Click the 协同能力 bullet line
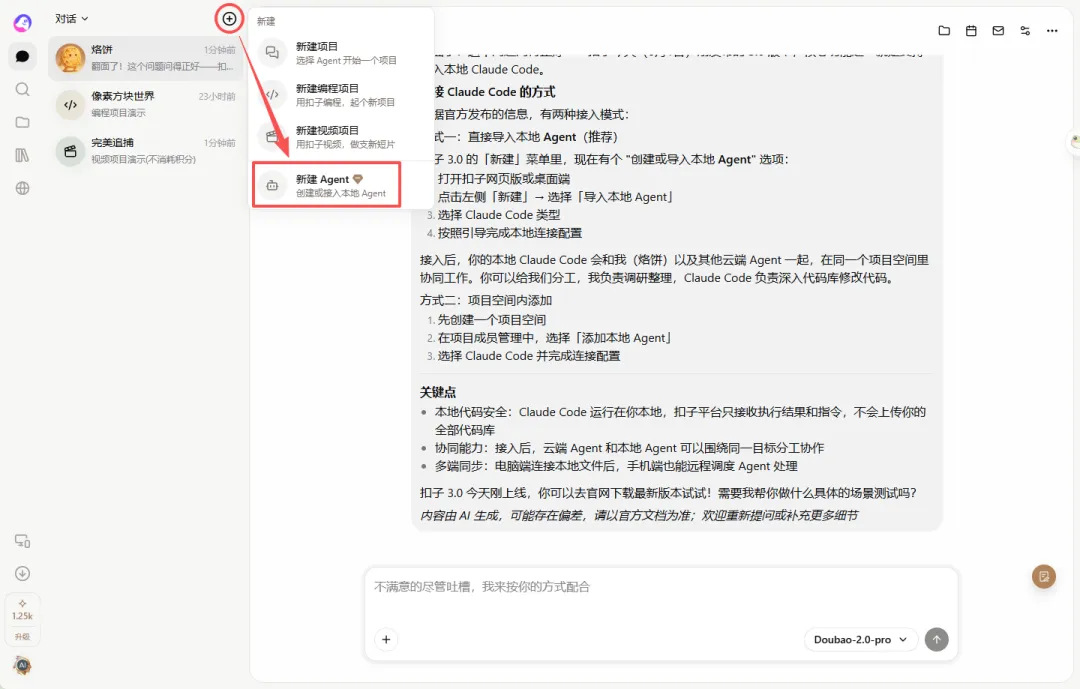The image size is (1080, 689). (629, 448)
